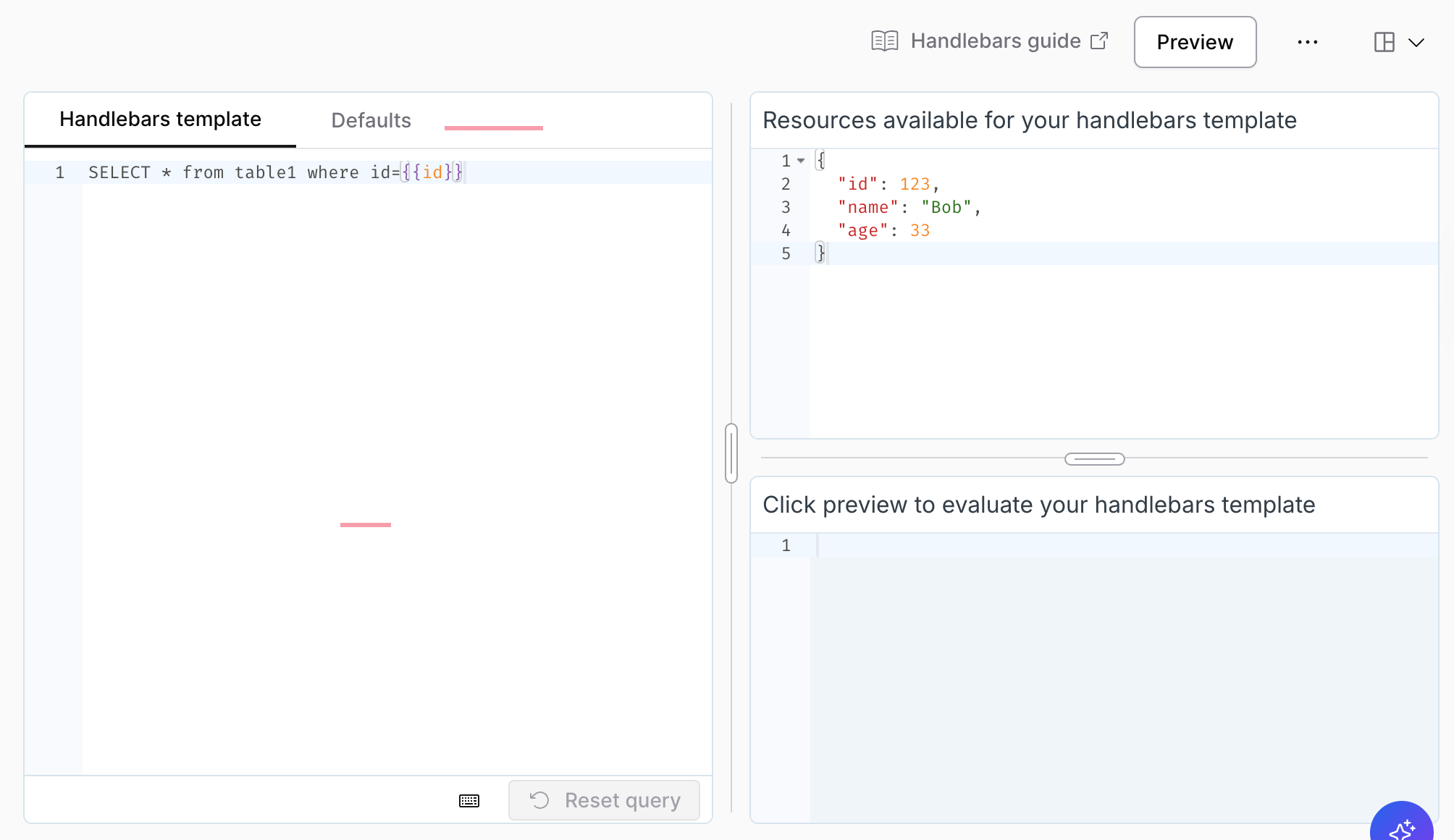
Task: Click the "id": 123 line in resources
Action: [888, 184]
